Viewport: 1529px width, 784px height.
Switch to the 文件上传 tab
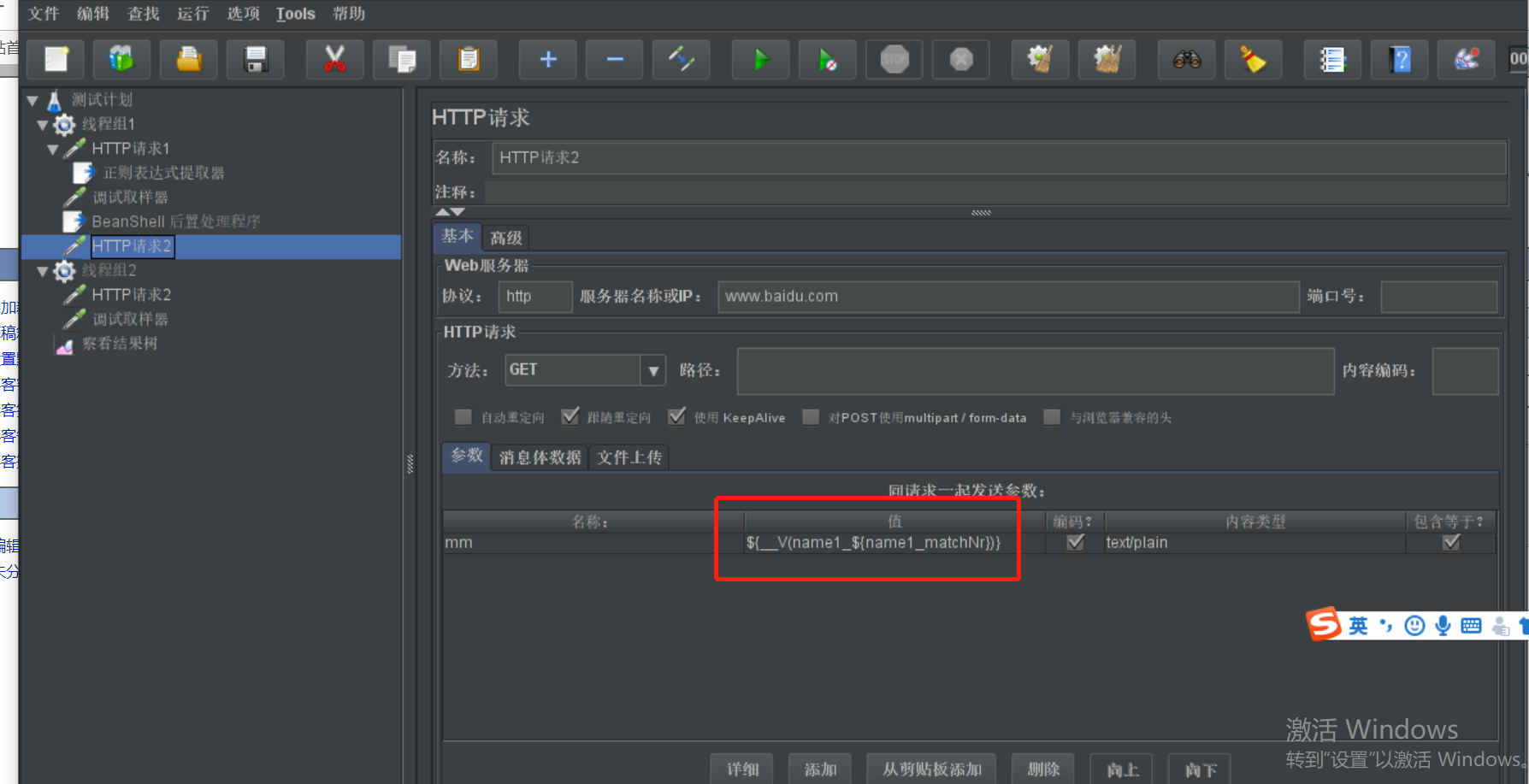[629, 457]
